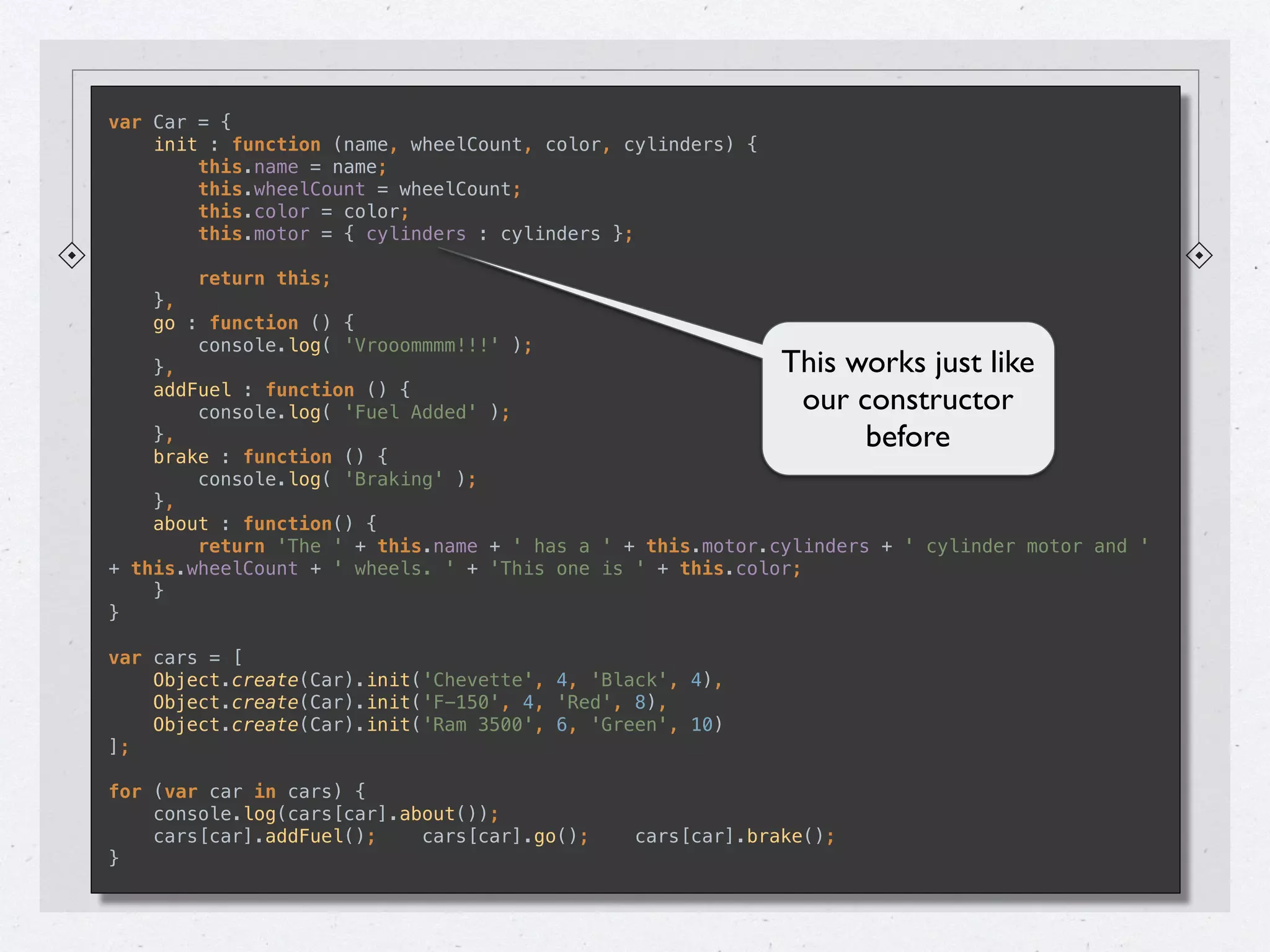
Task: Click the addFuel function definition
Action: (281, 390)
